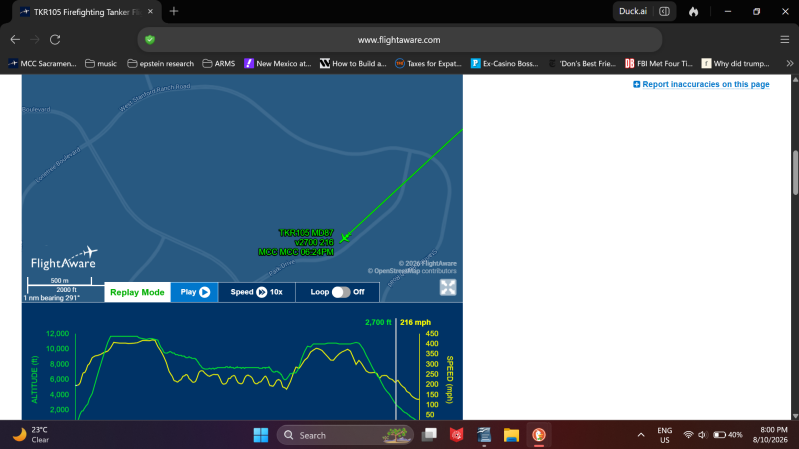Select the TKR105 Firefighting Tanker tab
The width and height of the screenshot is (799, 449).
tap(87, 12)
